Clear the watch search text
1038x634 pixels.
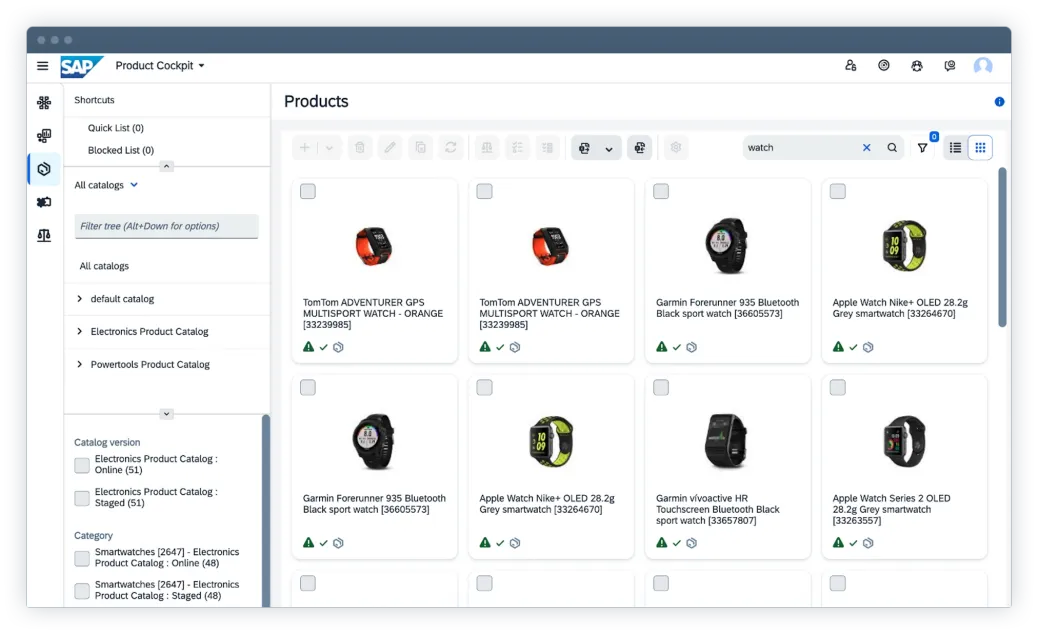pos(867,148)
